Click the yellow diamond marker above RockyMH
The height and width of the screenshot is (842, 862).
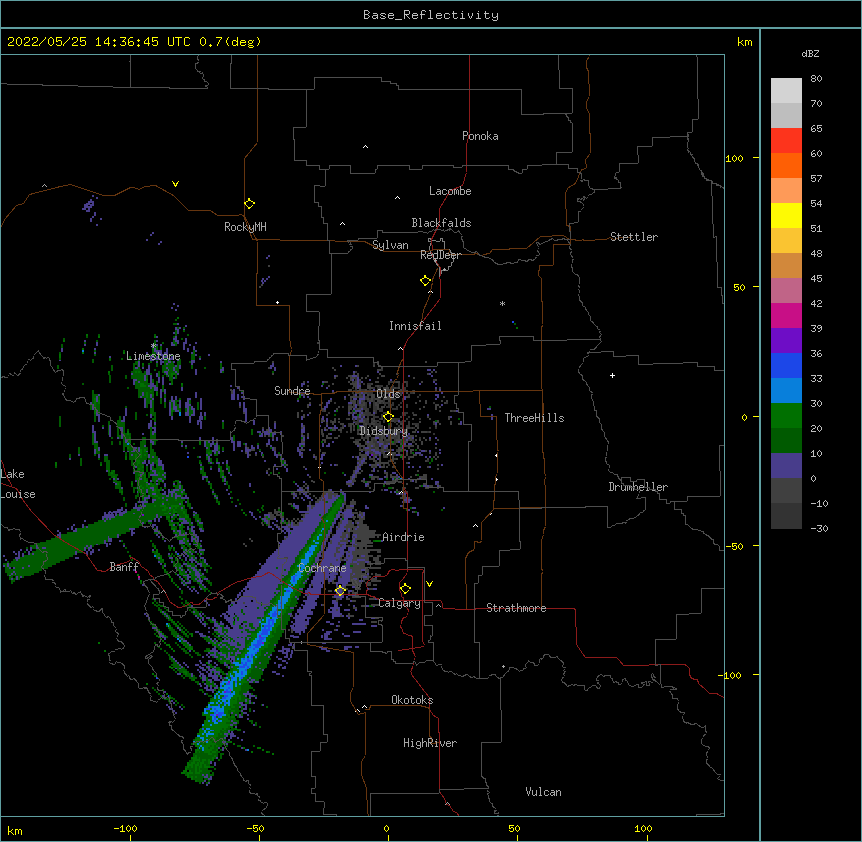250,204
